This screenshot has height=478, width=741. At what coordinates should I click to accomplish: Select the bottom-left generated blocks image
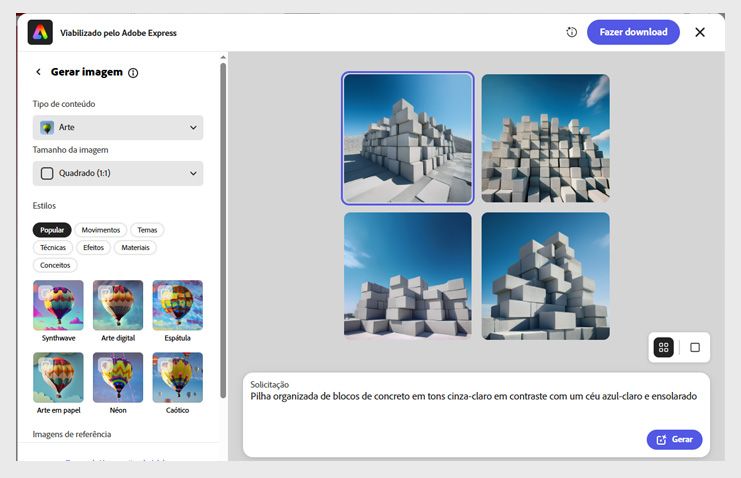(x=407, y=276)
